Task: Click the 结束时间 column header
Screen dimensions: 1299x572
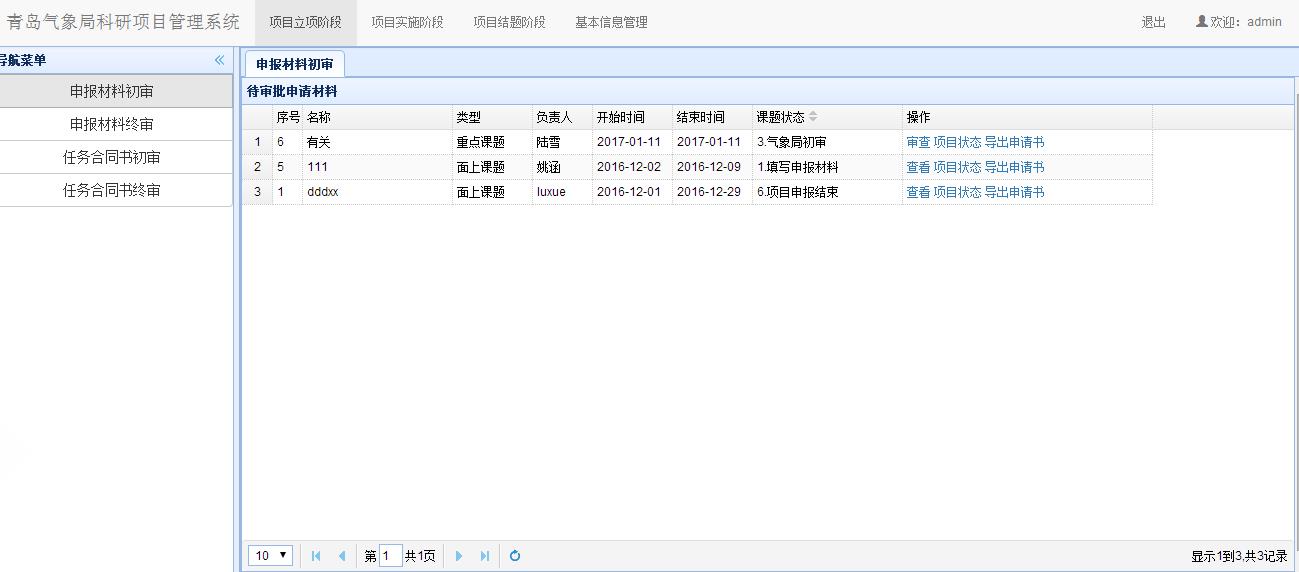Action: click(x=712, y=117)
